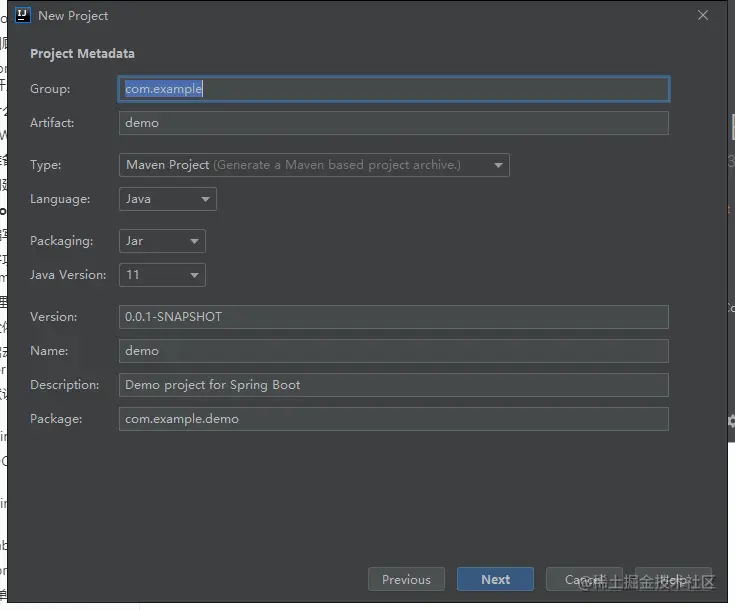Click the IntelliJ IDEA logo icon

pyautogui.click(x=22, y=15)
